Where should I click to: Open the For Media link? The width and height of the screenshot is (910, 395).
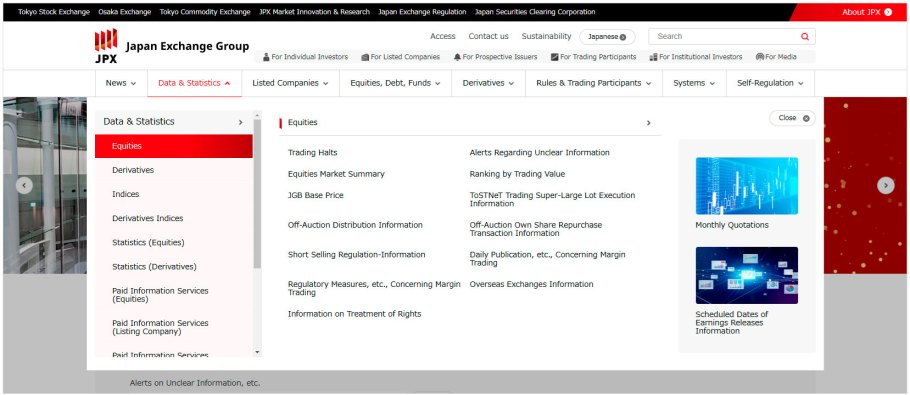776,57
